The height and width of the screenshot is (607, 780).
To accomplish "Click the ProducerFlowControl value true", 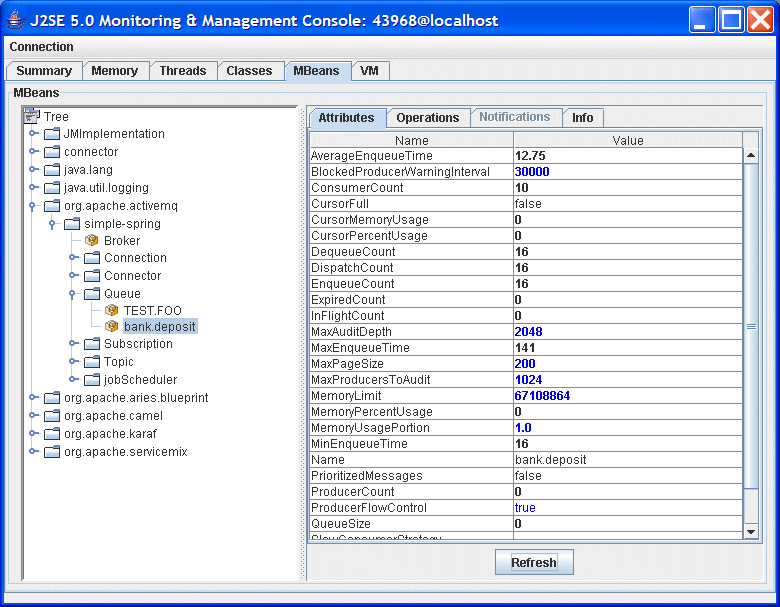I will [x=525, y=507].
